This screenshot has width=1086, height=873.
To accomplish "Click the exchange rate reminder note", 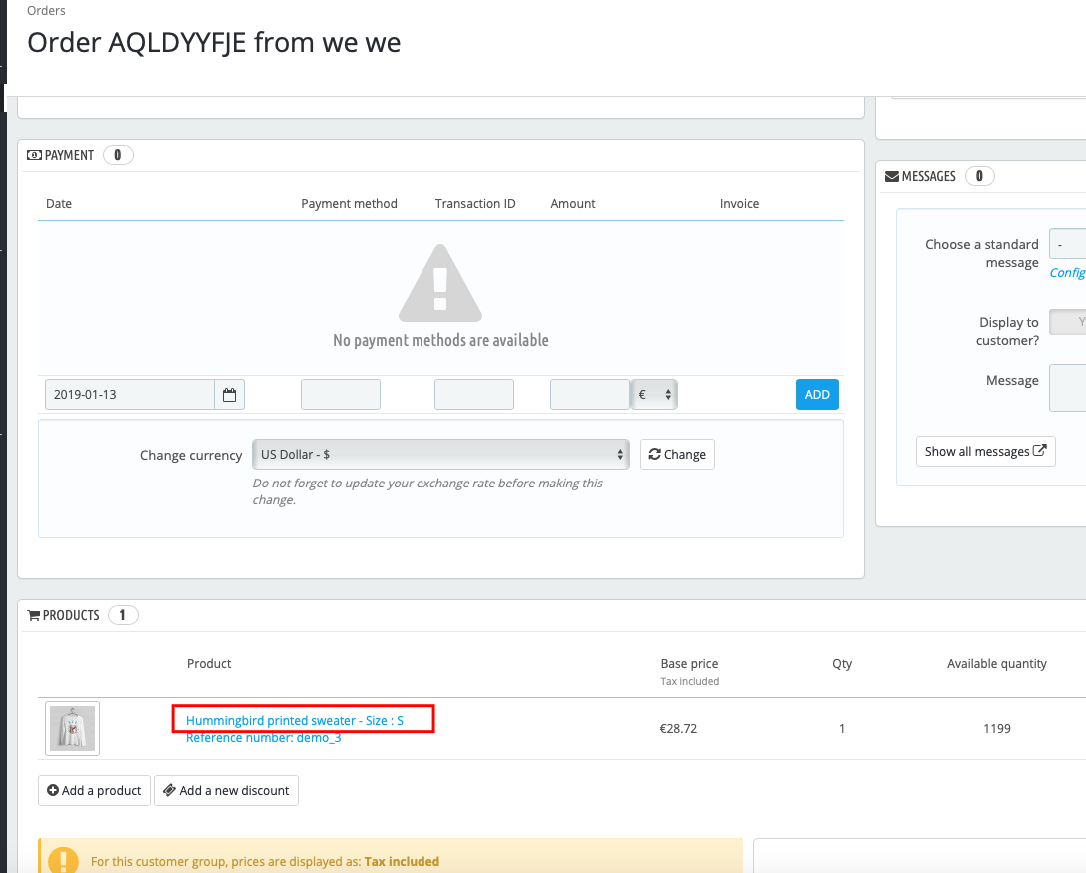I will pyautogui.click(x=427, y=491).
